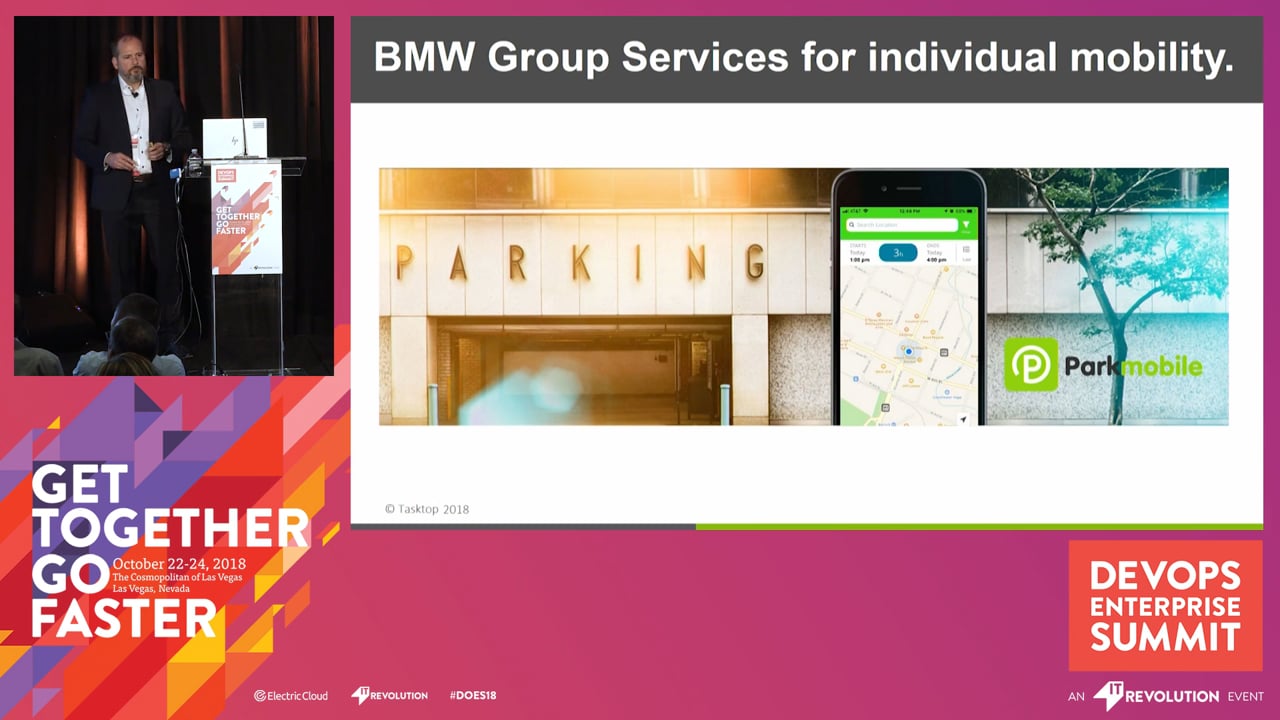Click the Electric Cloud sponsor logo

(x=290, y=695)
